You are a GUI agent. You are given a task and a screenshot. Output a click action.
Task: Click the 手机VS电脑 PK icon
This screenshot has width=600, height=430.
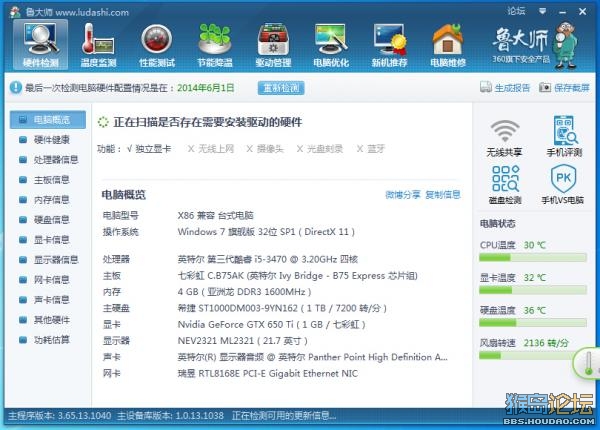pos(563,178)
